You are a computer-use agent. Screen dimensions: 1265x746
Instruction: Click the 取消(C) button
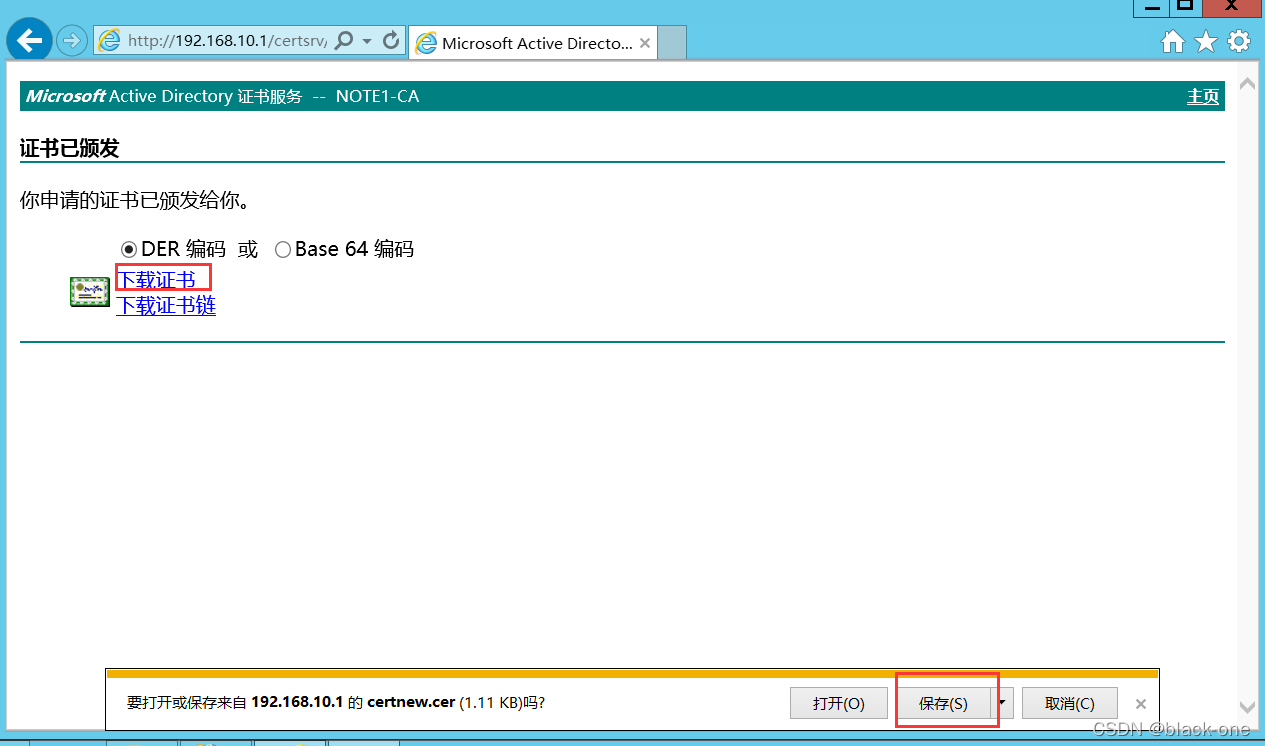(x=1070, y=703)
